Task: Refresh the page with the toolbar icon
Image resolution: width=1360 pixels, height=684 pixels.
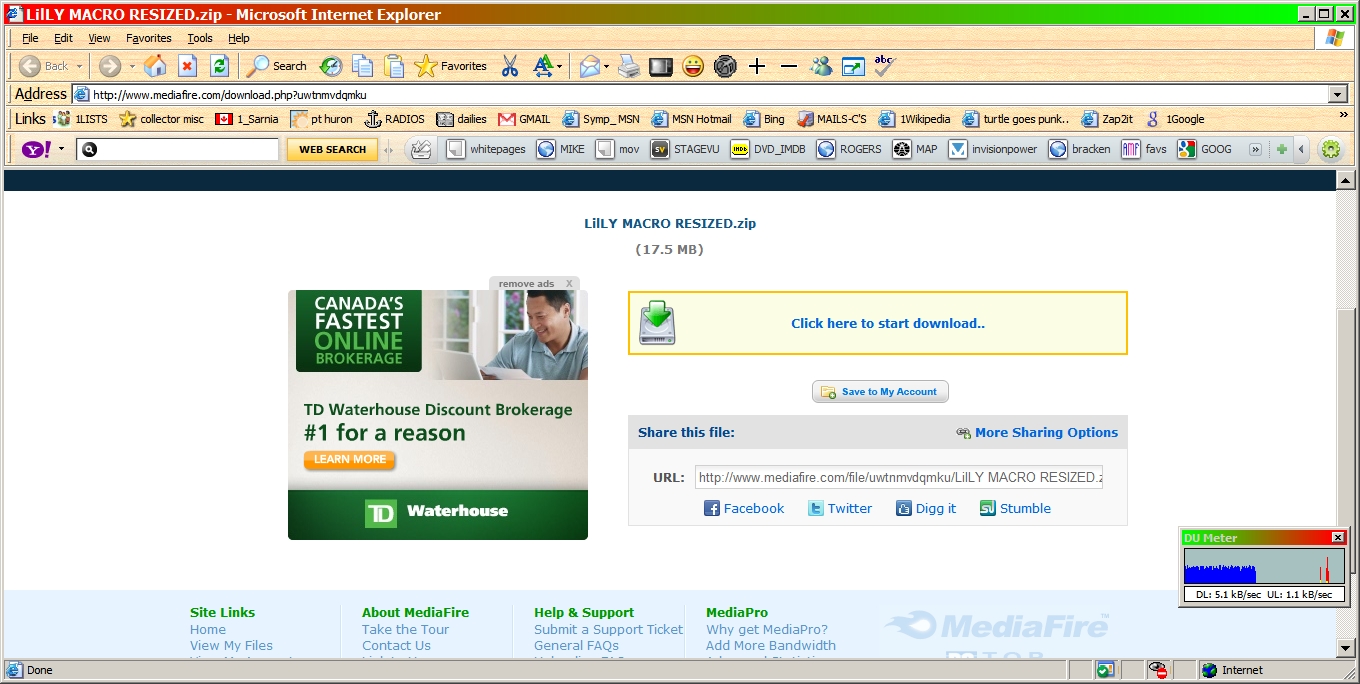Action: click(219, 66)
